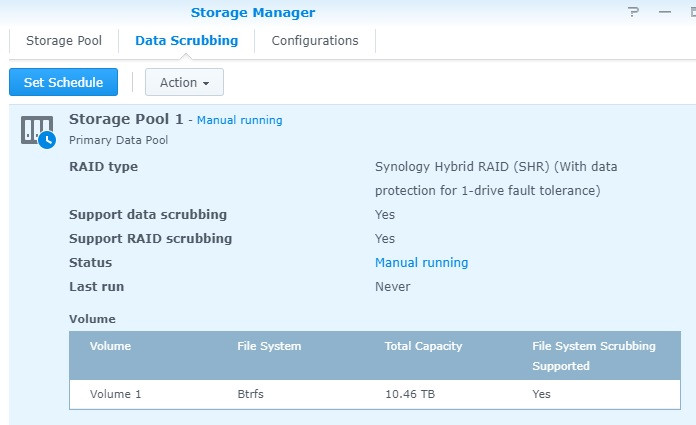Click the Total Capacity column header
The height and width of the screenshot is (425, 696).
pos(423,346)
